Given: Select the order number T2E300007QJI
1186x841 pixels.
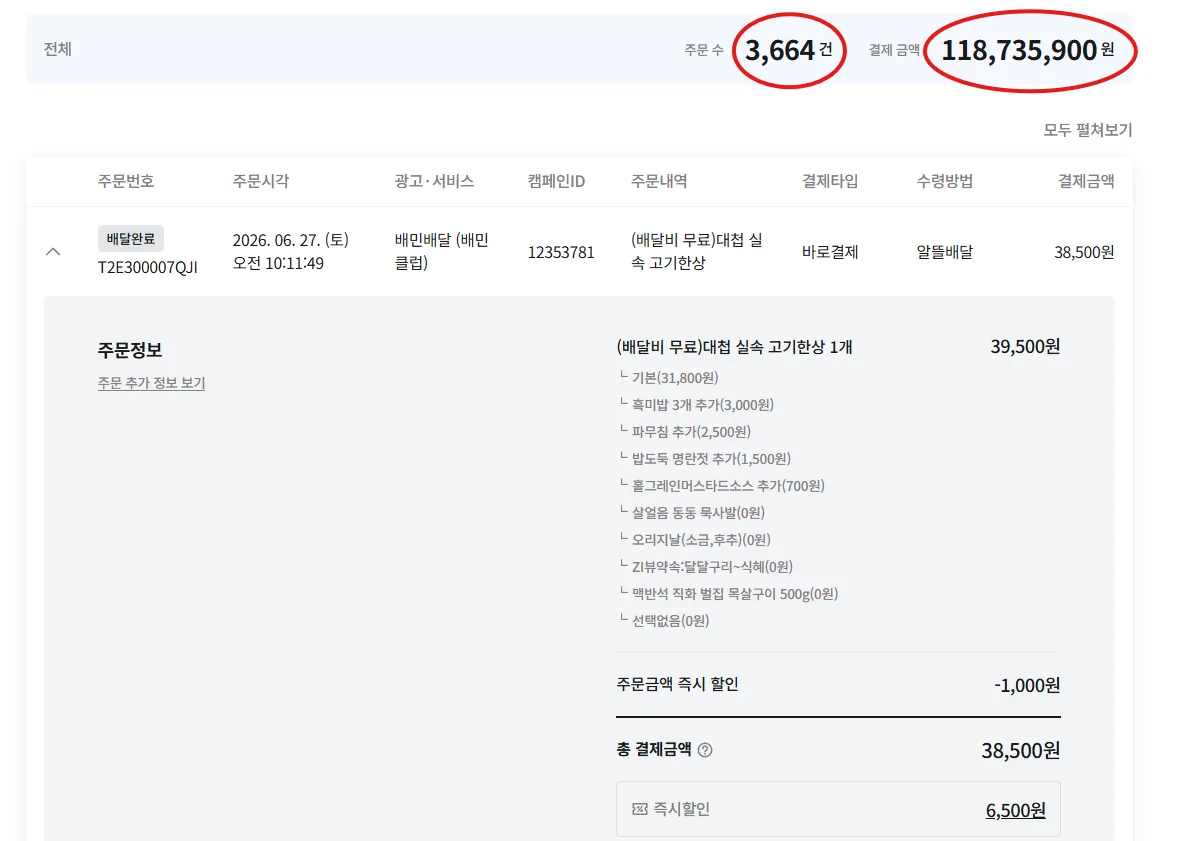Looking at the screenshot, I should [147, 267].
